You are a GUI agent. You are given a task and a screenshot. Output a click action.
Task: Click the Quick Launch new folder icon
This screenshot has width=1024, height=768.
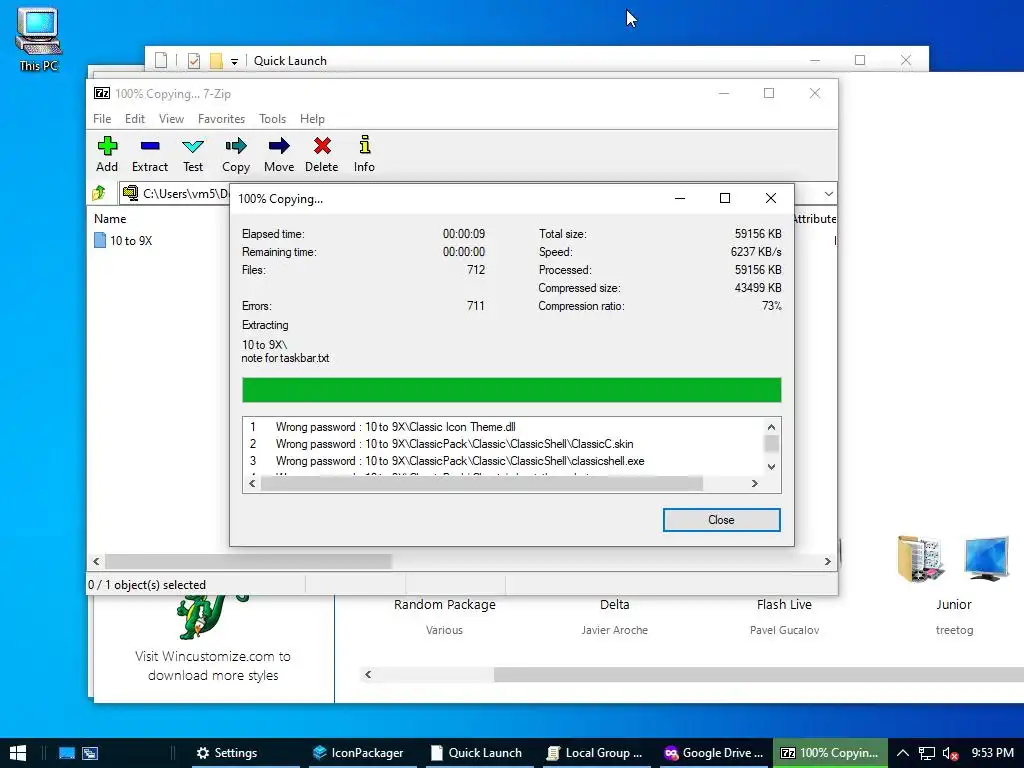coord(216,61)
